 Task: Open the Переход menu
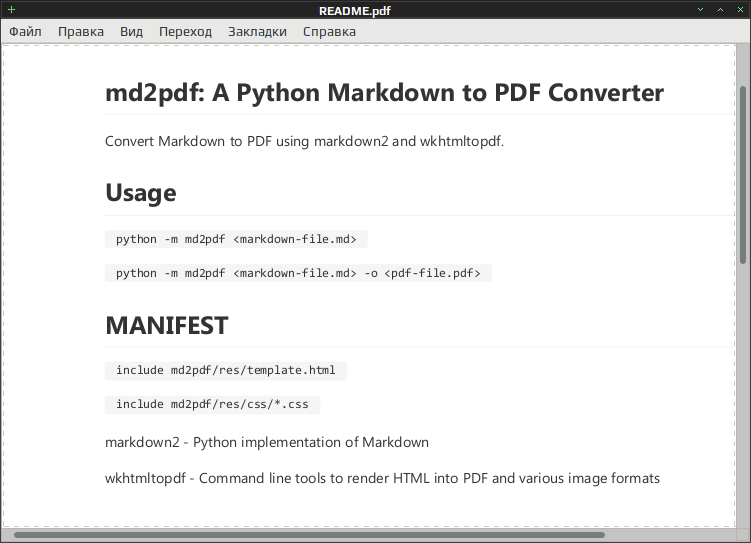coord(185,32)
